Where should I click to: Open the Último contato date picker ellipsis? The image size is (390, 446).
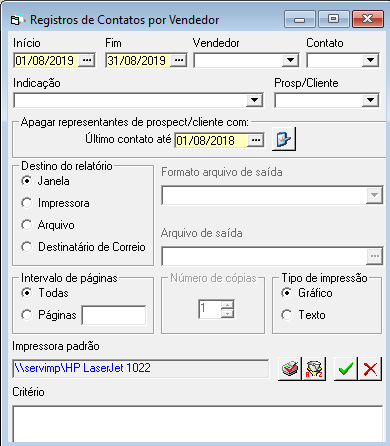[256, 140]
